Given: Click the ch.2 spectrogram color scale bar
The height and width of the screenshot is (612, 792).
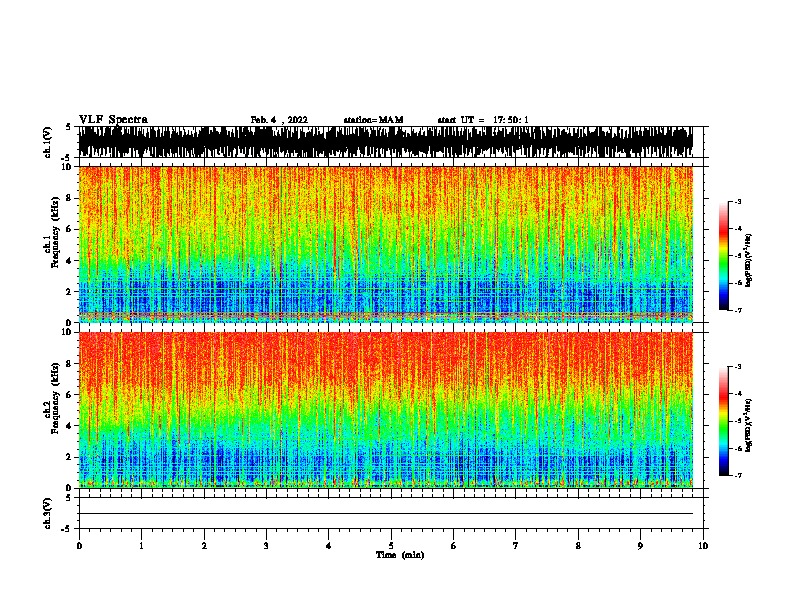Looking at the screenshot, I should tap(724, 421).
